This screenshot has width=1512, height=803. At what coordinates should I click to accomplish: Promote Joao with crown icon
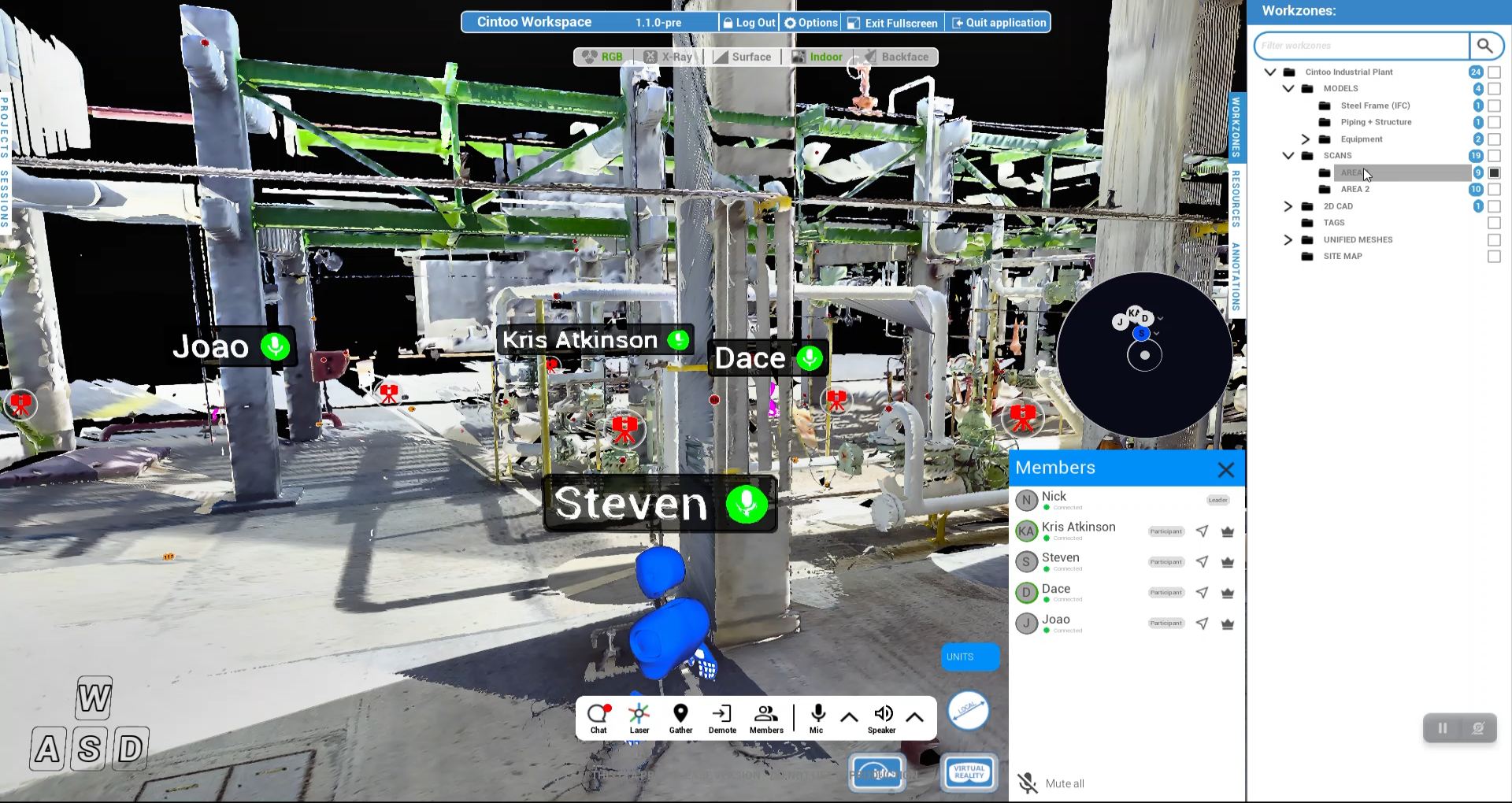(1227, 624)
